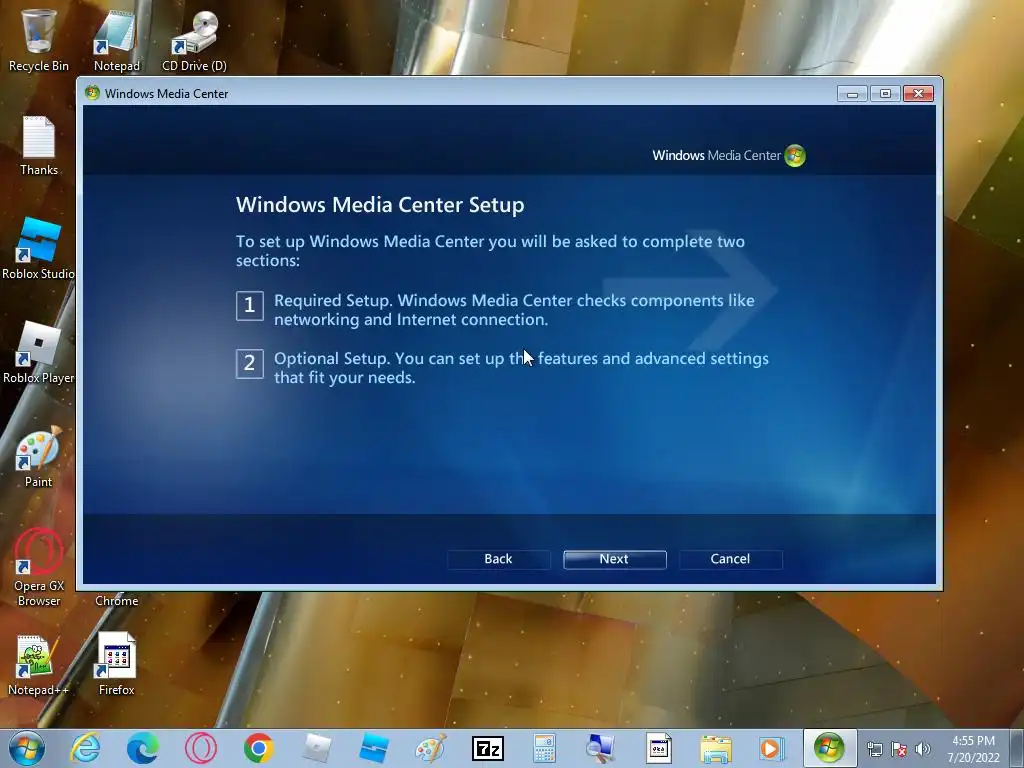Maximize the Windows Media Center window

pos(885,94)
